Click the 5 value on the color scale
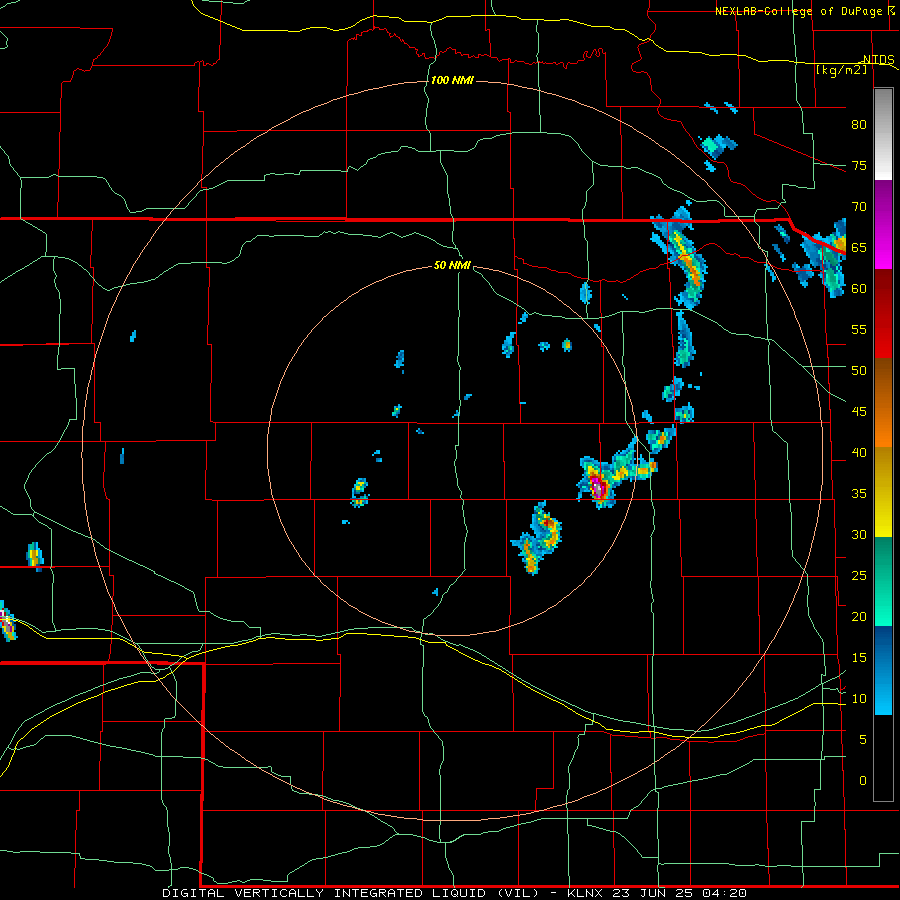This screenshot has width=900, height=900. [x=863, y=740]
